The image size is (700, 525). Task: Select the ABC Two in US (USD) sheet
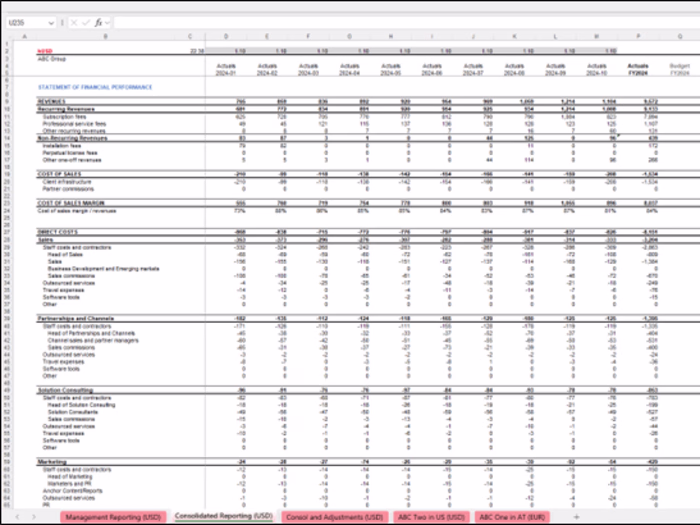click(x=431, y=517)
